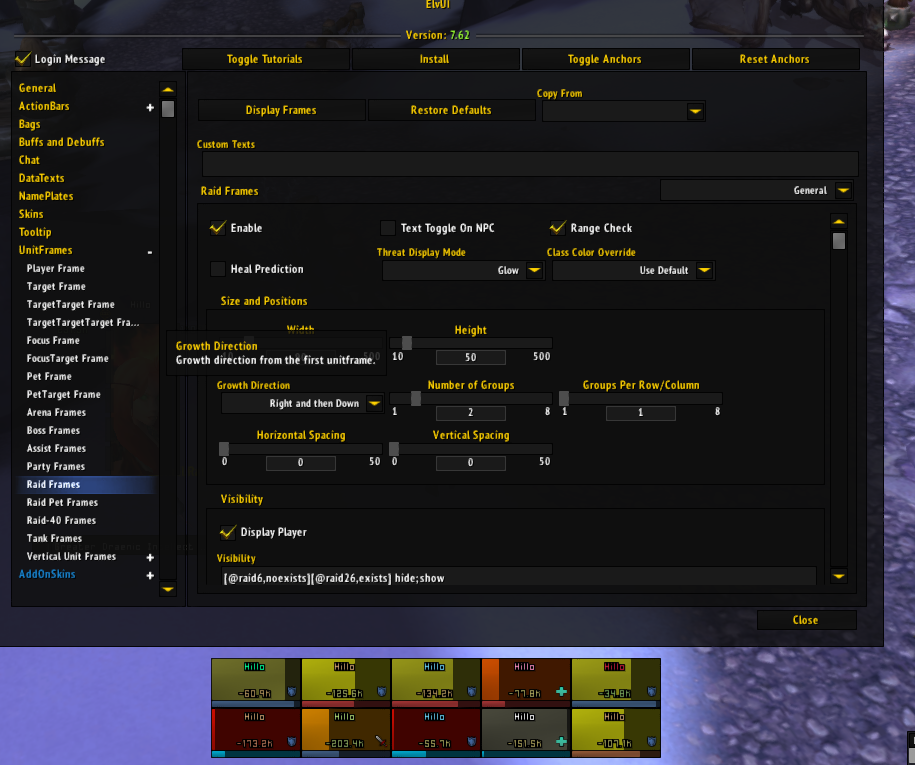This screenshot has width=915, height=765.
Task: Open Chat settings category
Action: [x=29, y=160]
